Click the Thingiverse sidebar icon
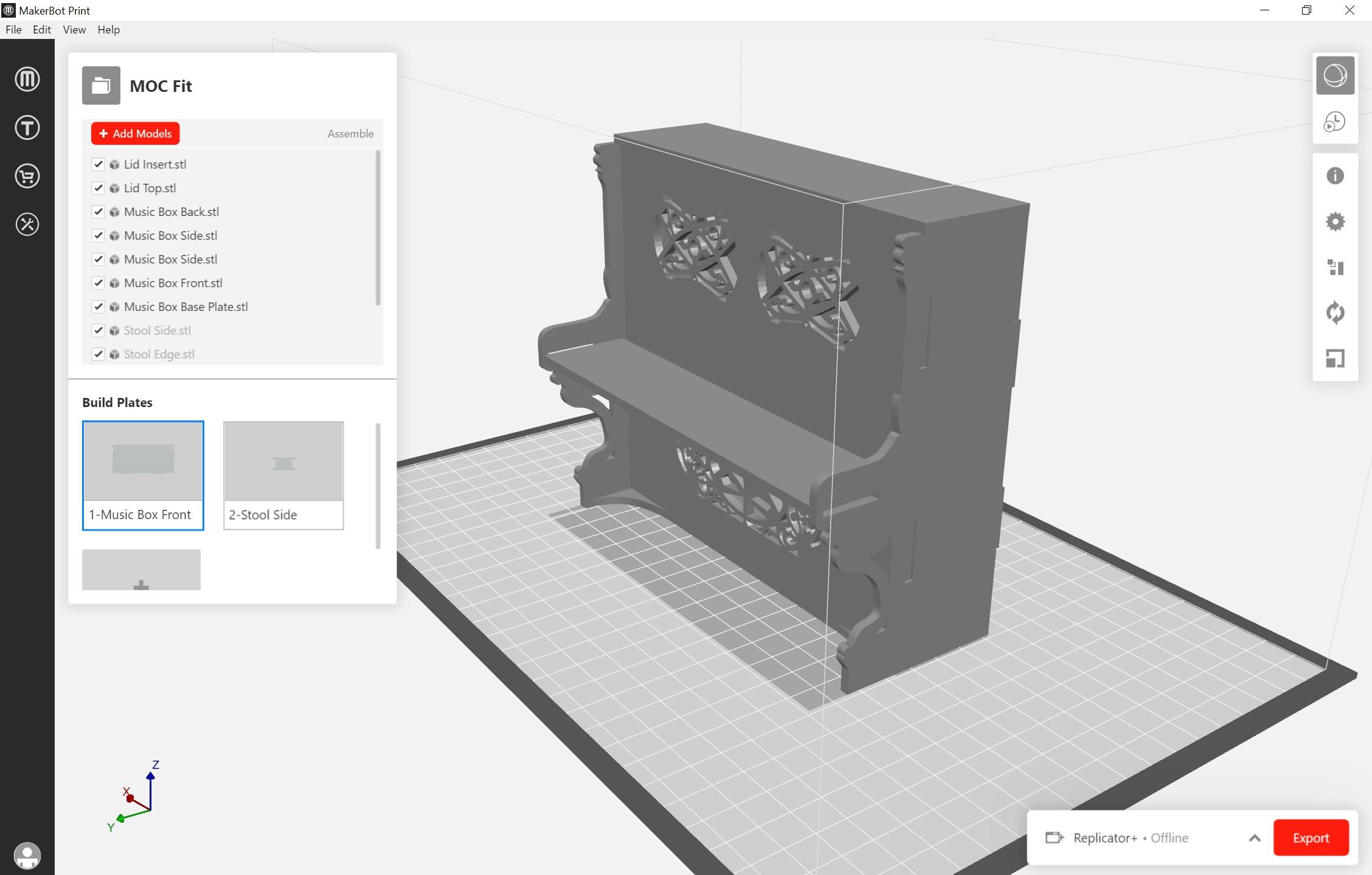 click(27, 128)
